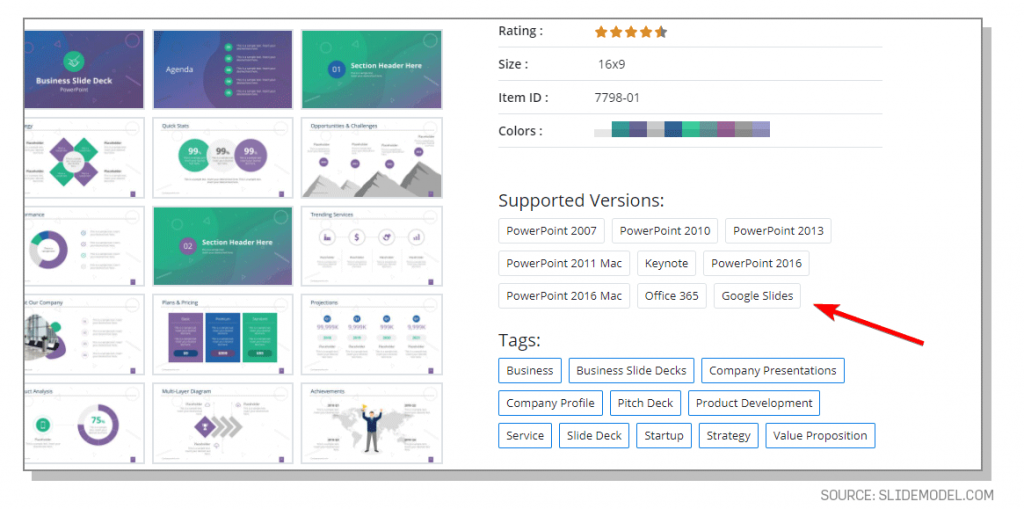Click the Product Development tag

pos(754,403)
